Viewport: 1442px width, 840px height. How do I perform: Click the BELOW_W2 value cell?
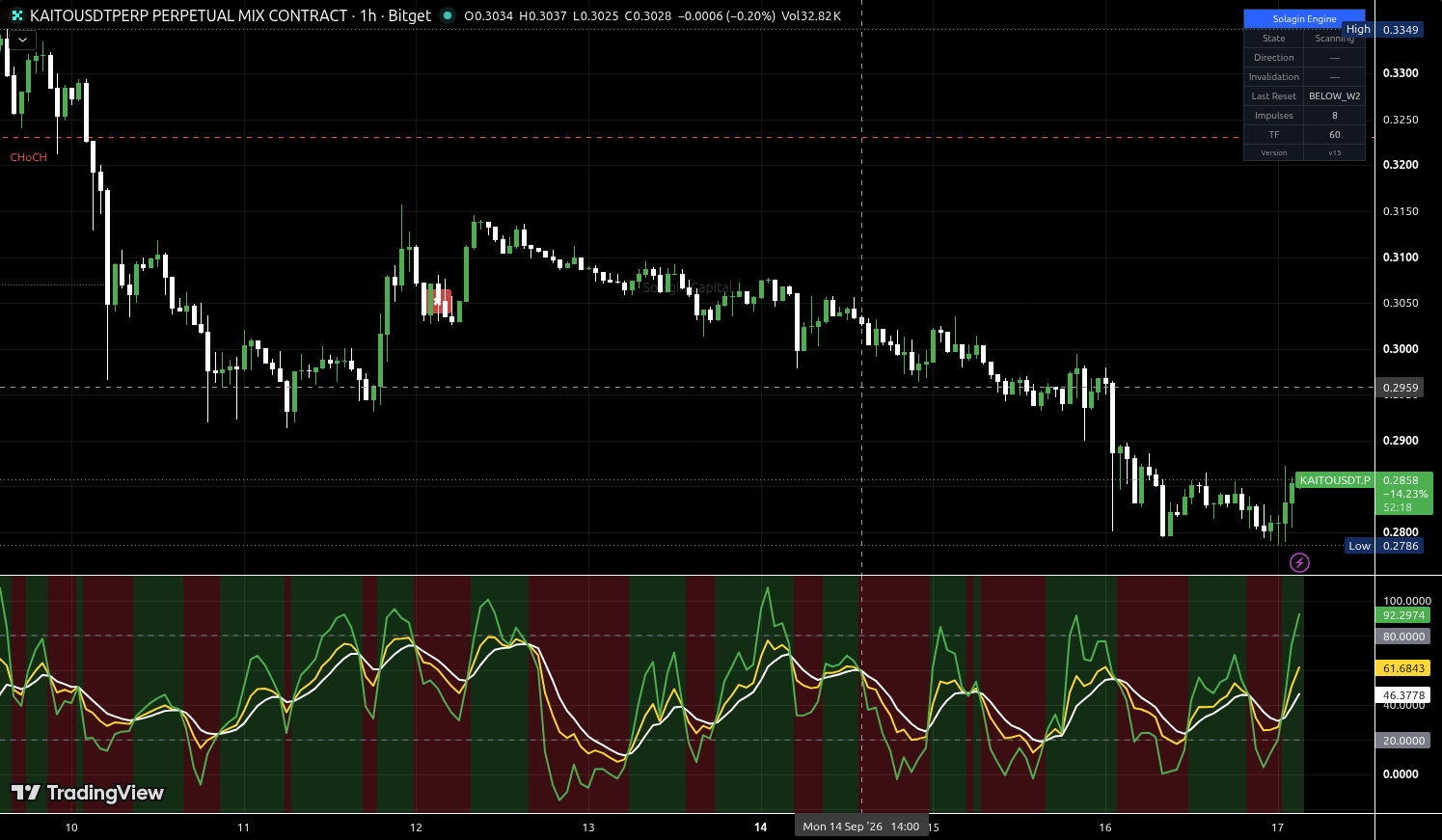(x=1335, y=96)
